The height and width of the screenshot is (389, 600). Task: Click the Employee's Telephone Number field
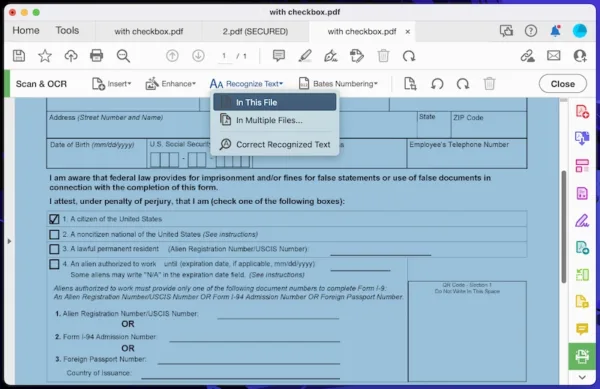pyautogui.click(x=467, y=153)
